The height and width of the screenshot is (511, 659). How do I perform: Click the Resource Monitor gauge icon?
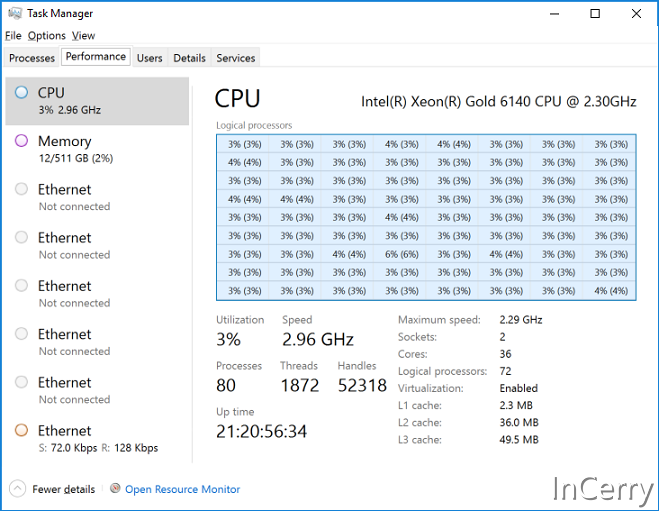[115, 489]
